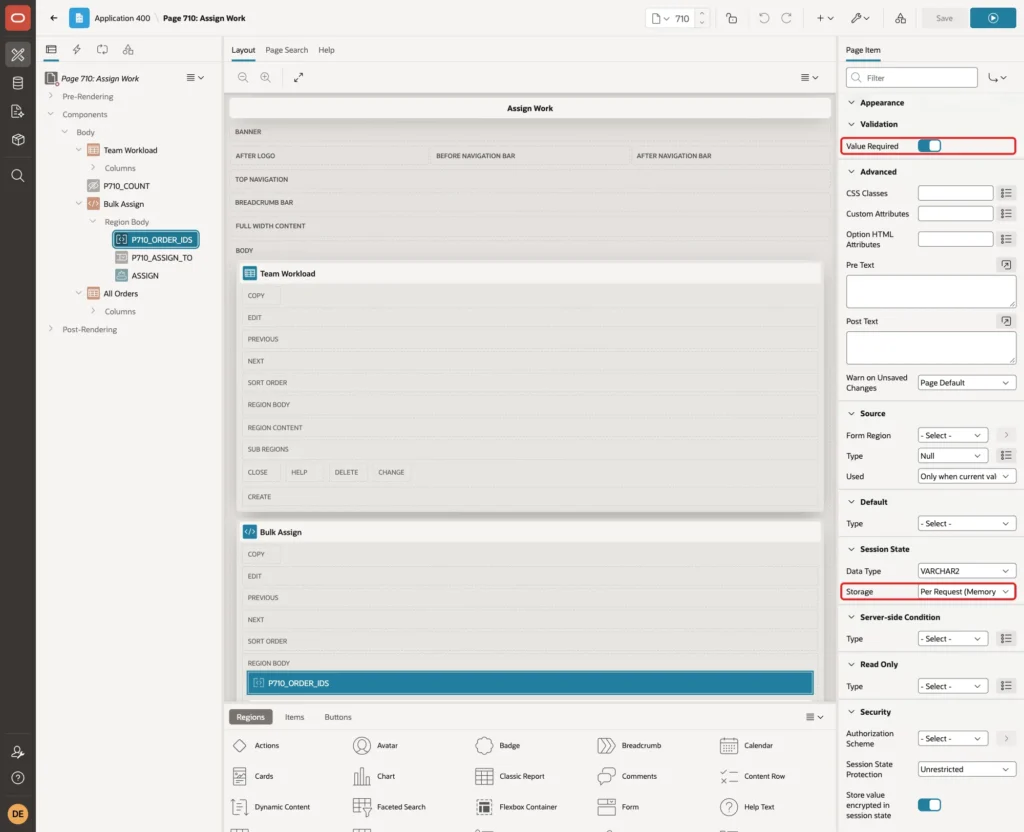Toggle the Value Required switch
Screen dimensions: 1024x832
coord(929,146)
